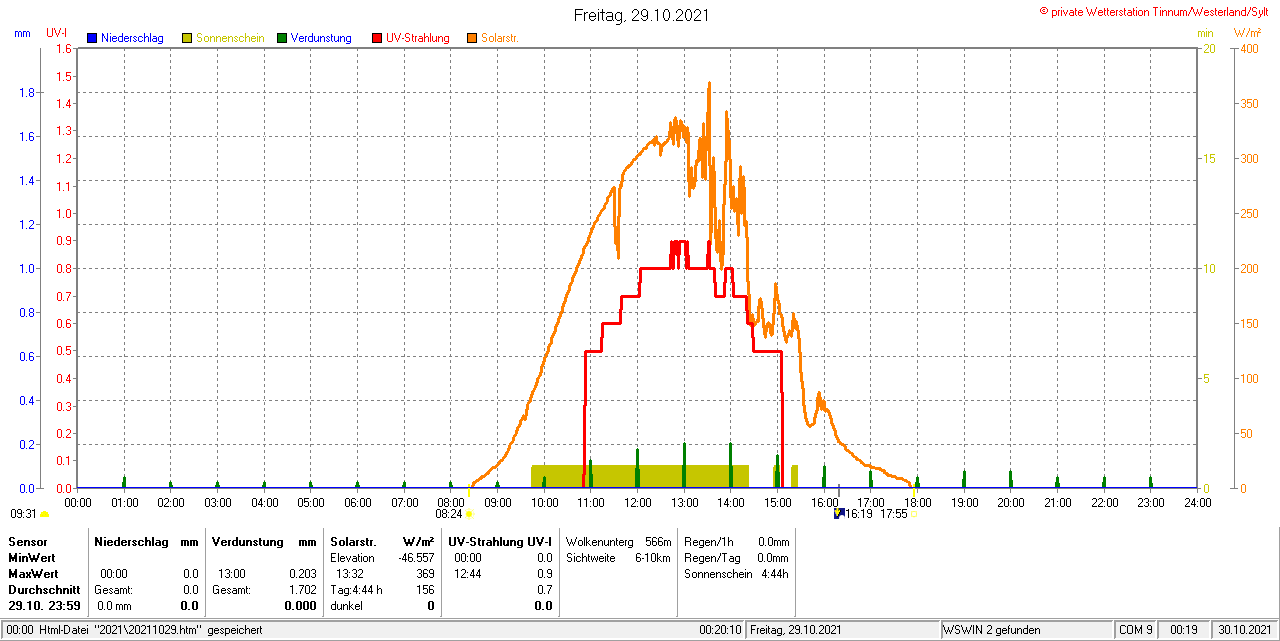Image resolution: width=1280 pixels, height=641 pixels.
Task: Click the UV-Strahlung UV-I column header
Action: point(500,541)
